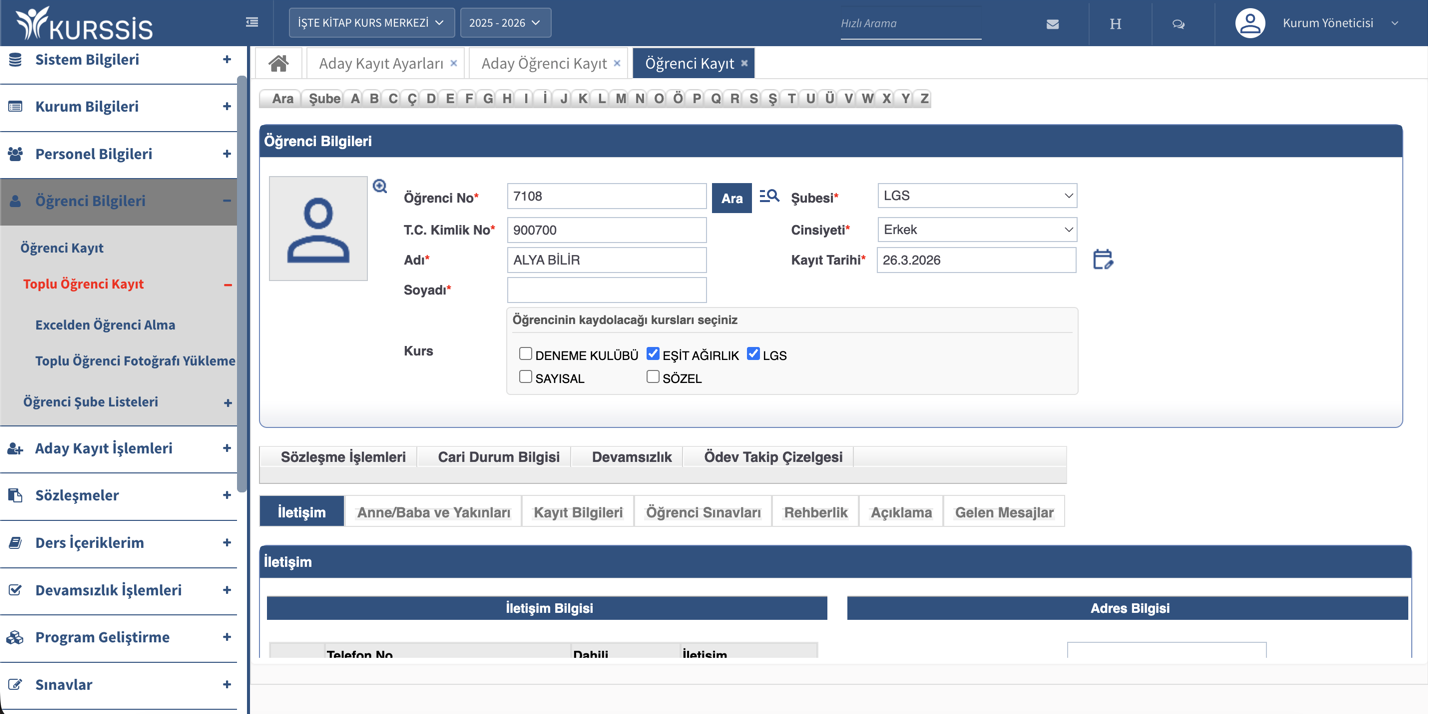Screen dimensions: 1429x714
Task: Uncheck the EŞİT AĞIRLIK course checkbox
Action: 653,354
